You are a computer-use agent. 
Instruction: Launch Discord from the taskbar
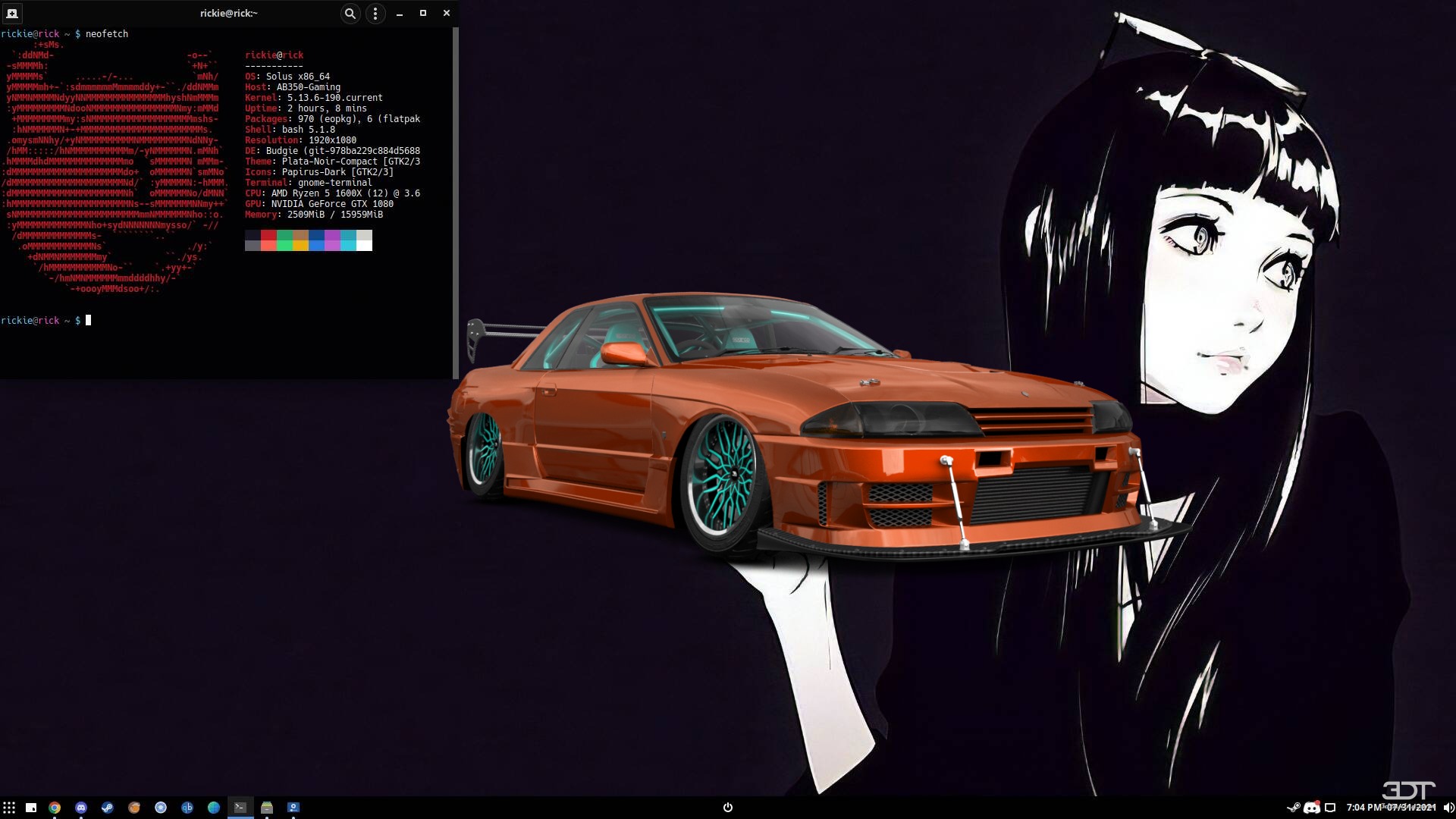tap(81, 808)
